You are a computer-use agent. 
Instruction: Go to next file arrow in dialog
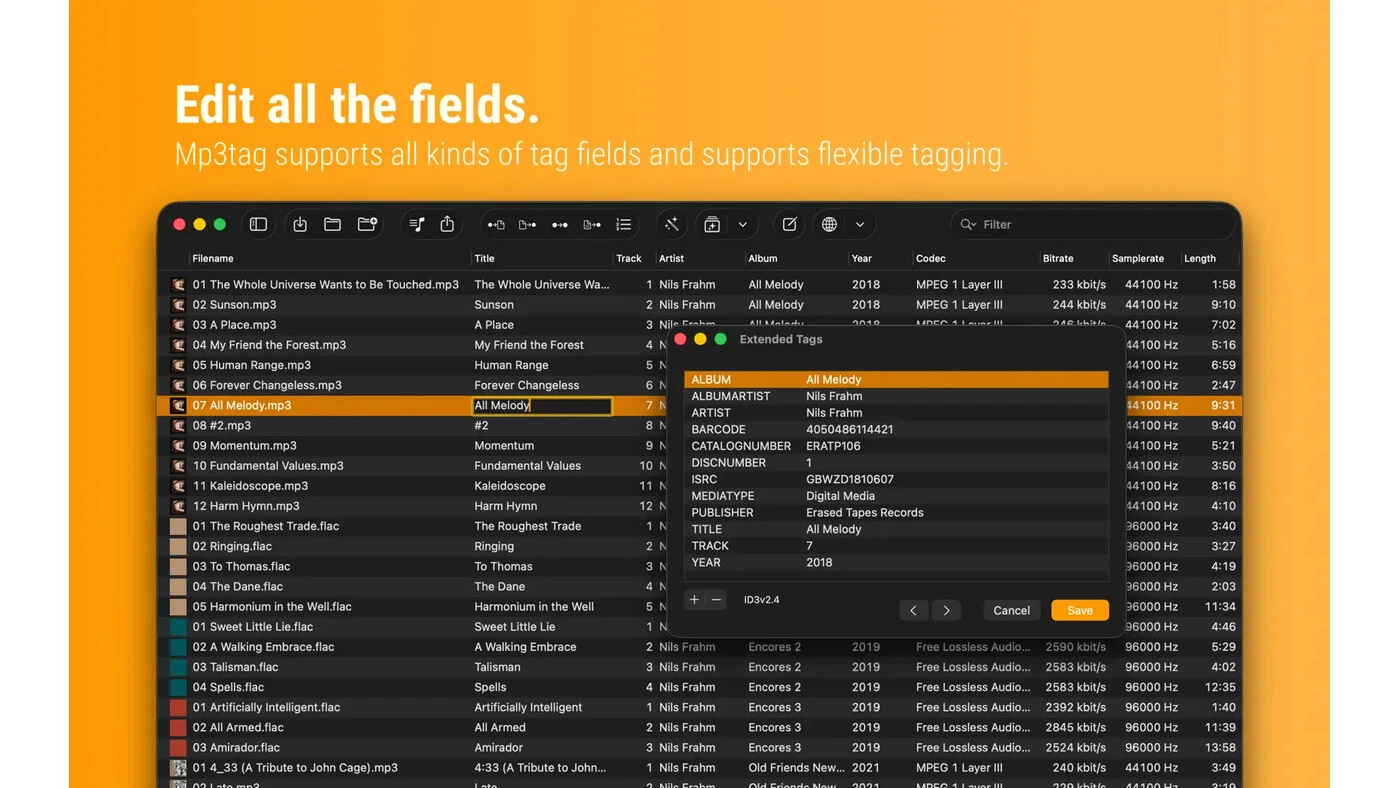click(x=946, y=610)
